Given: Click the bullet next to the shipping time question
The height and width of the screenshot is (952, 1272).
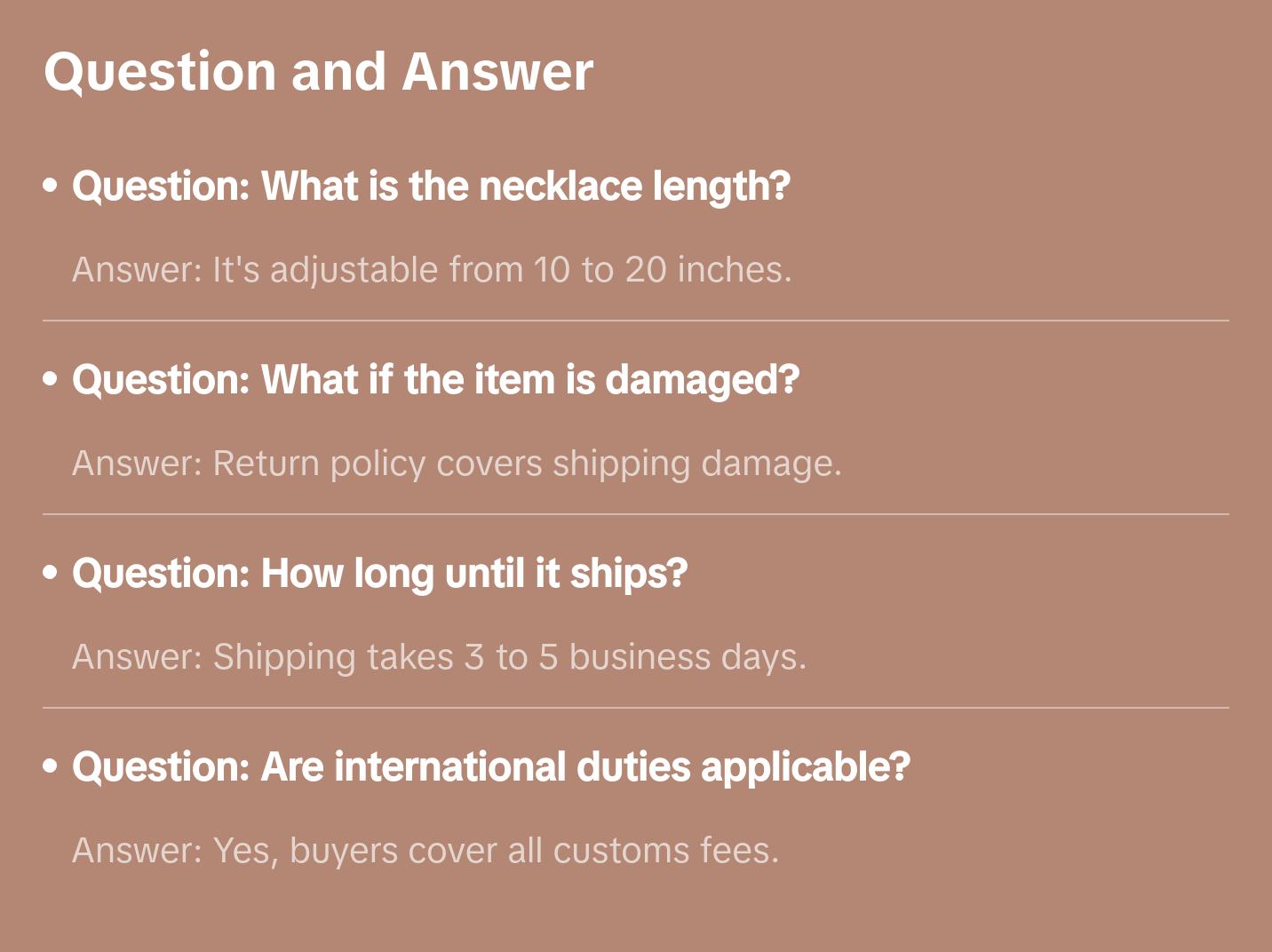Looking at the screenshot, I should 51,573.
